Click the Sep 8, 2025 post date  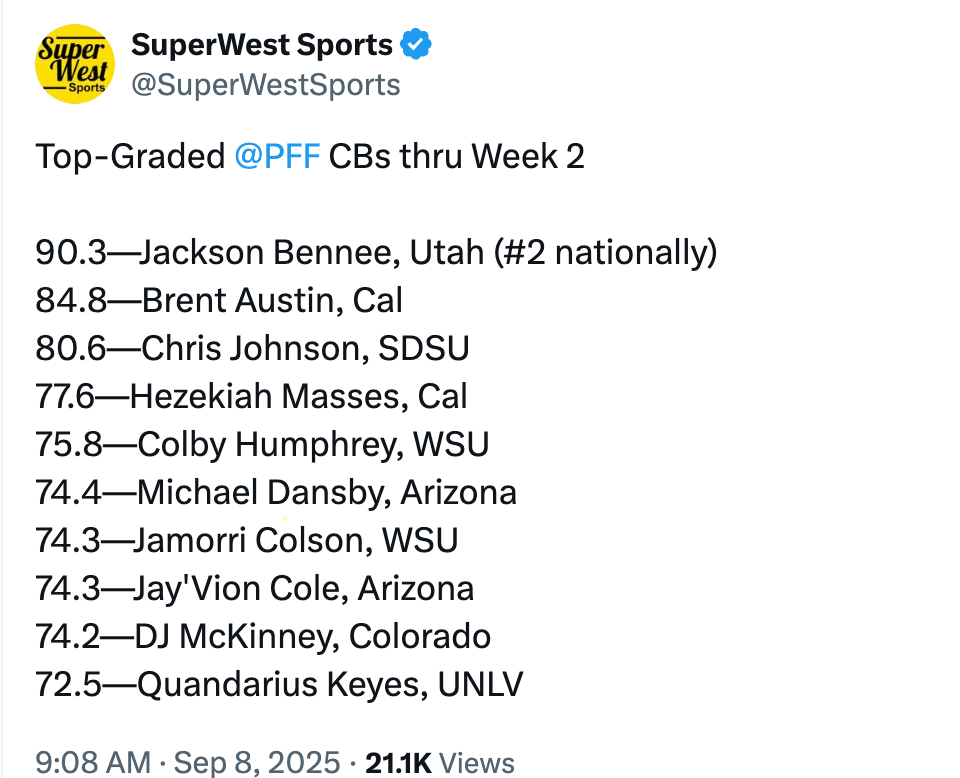tap(256, 763)
